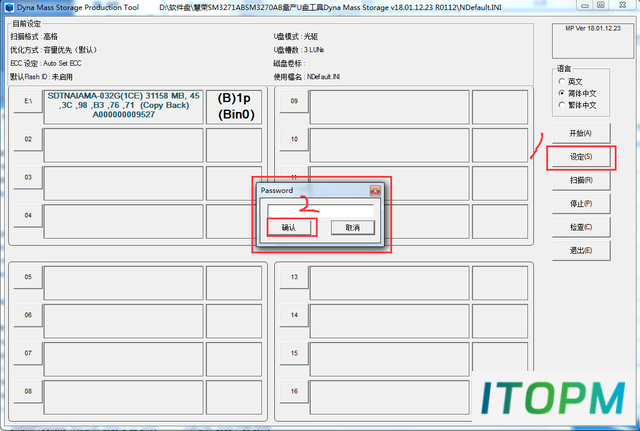Click port 02 button

28,139
